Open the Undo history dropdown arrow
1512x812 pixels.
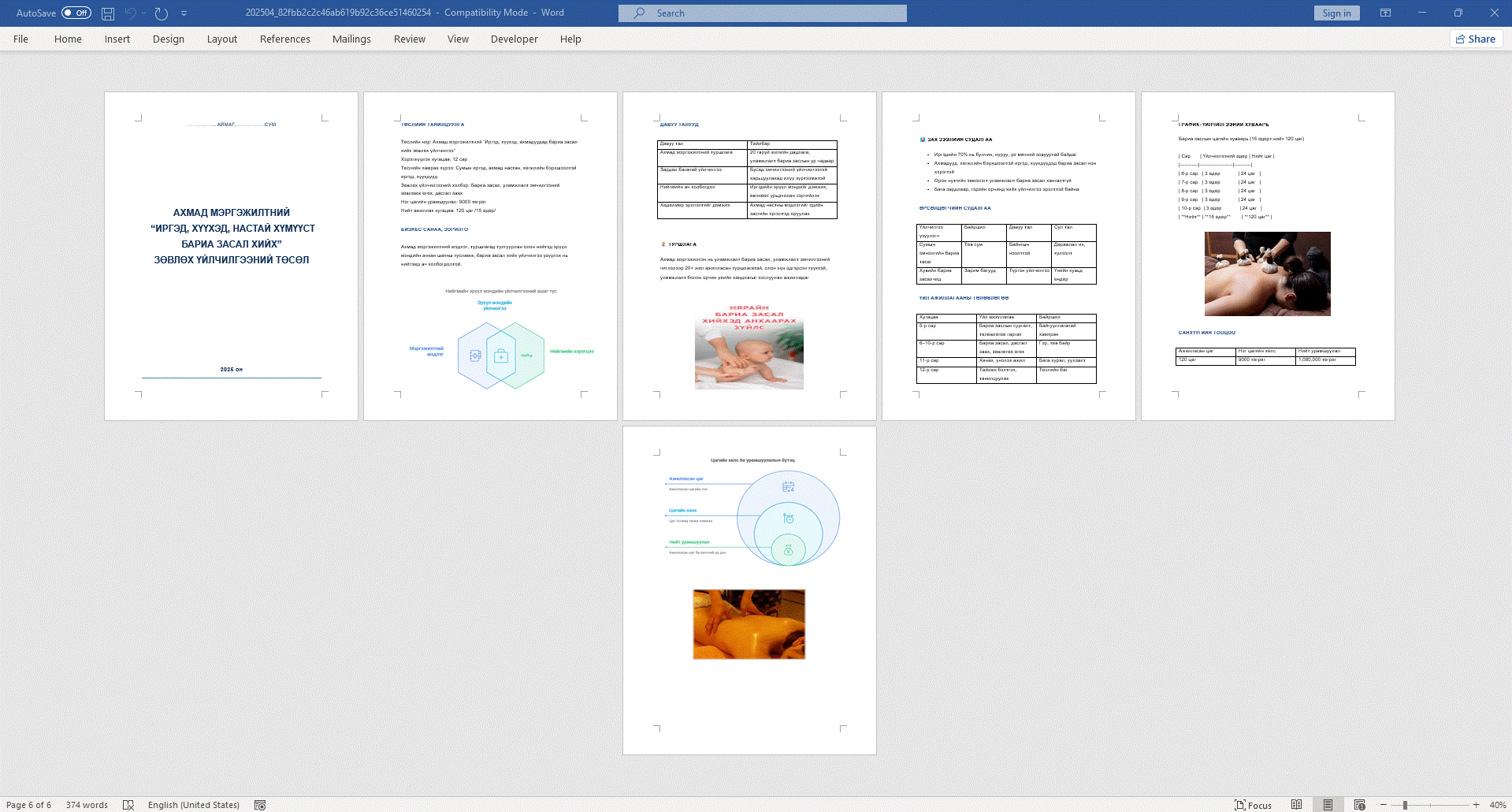pos(144,13)
